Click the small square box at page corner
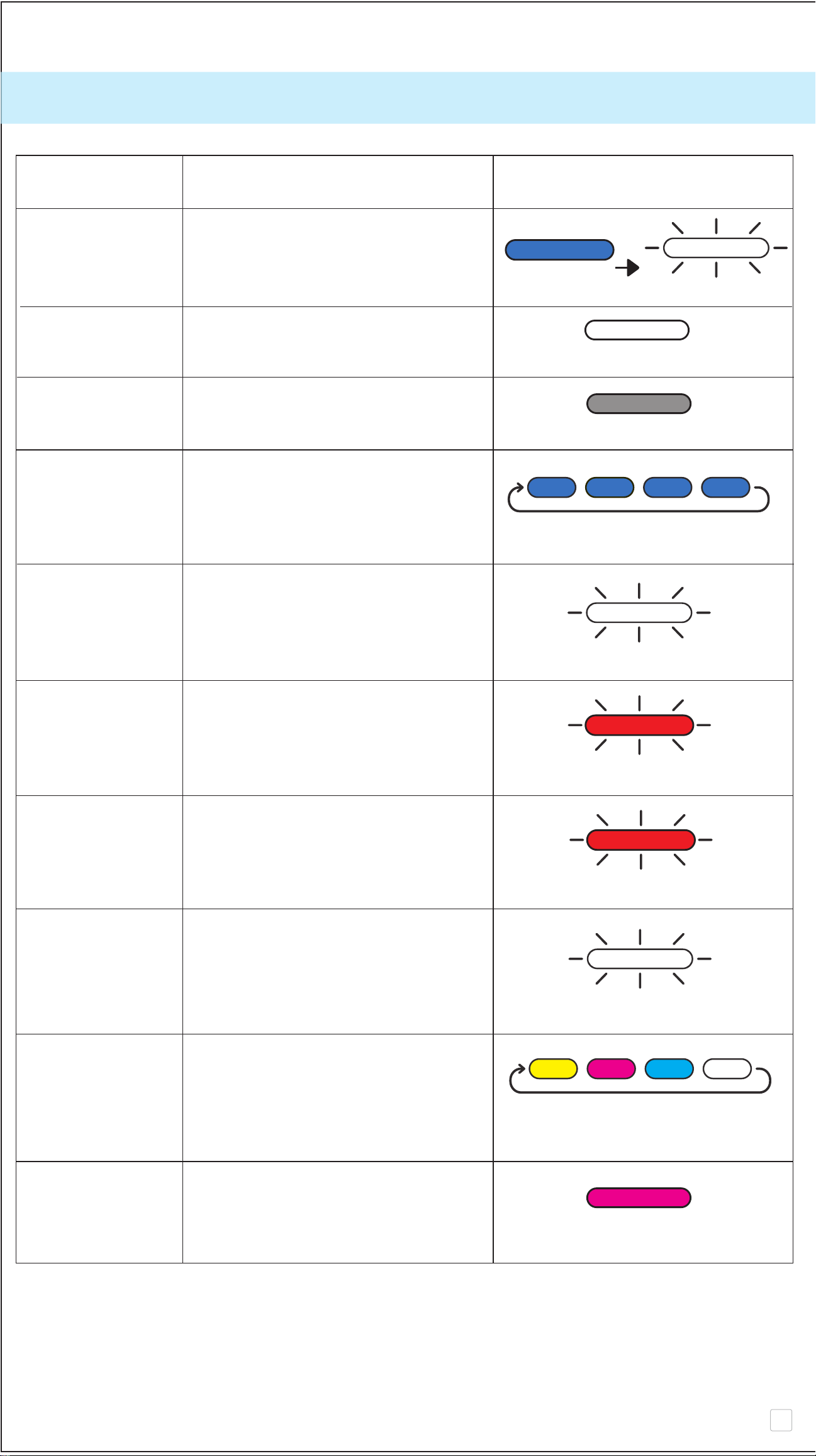816x1456 pixels. (x=781, y=1420)
